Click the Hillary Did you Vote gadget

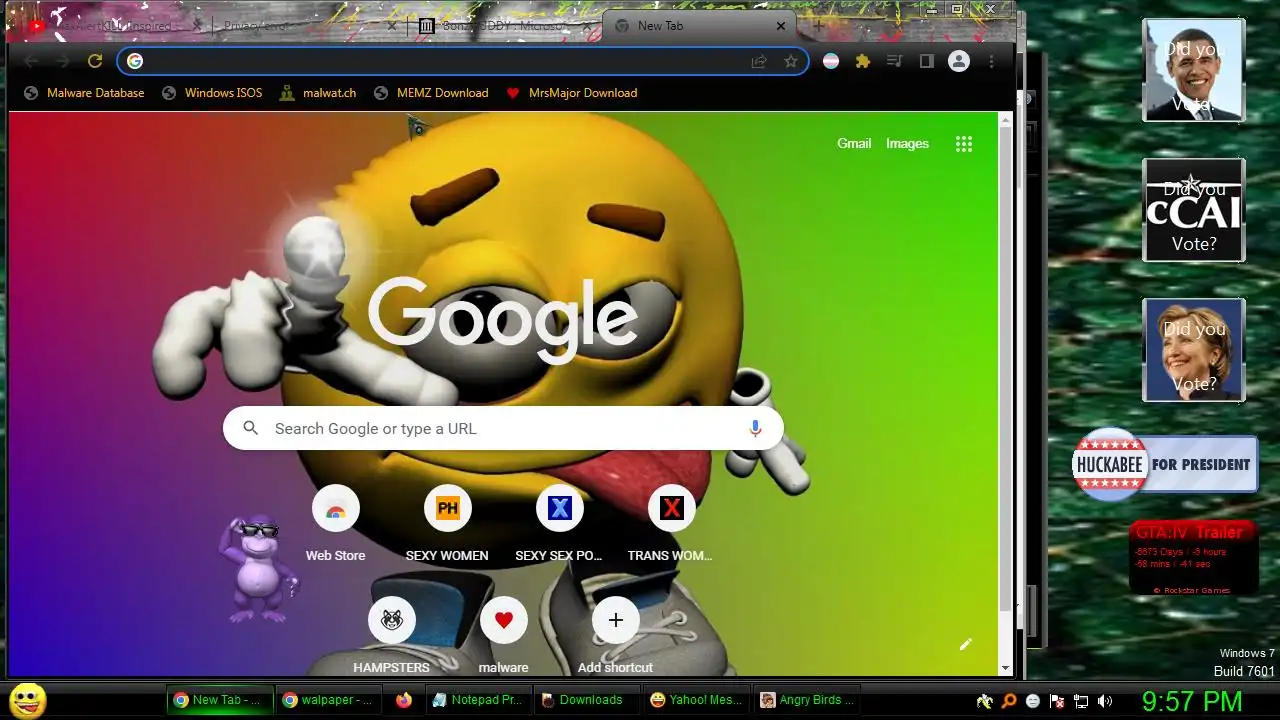(x=1194, y=350)
